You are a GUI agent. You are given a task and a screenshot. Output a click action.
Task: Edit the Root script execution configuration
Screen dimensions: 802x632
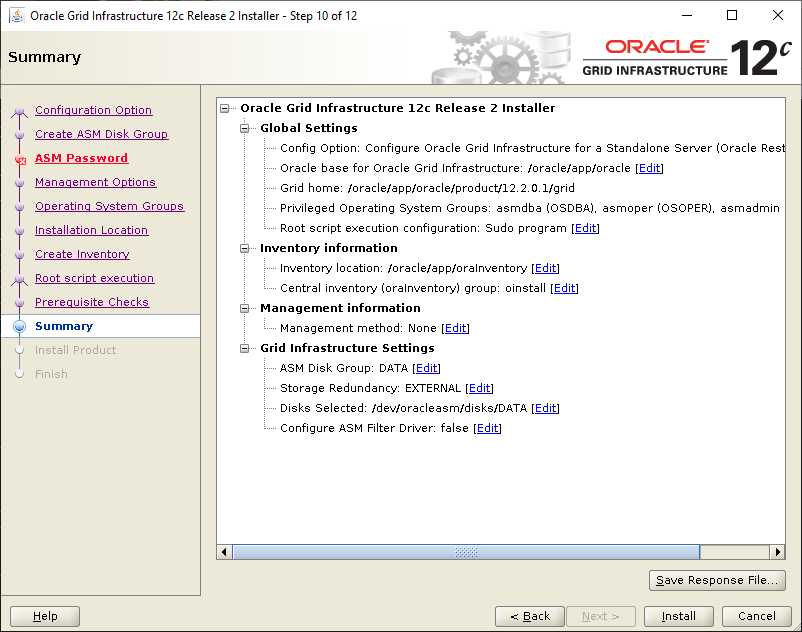585,228
